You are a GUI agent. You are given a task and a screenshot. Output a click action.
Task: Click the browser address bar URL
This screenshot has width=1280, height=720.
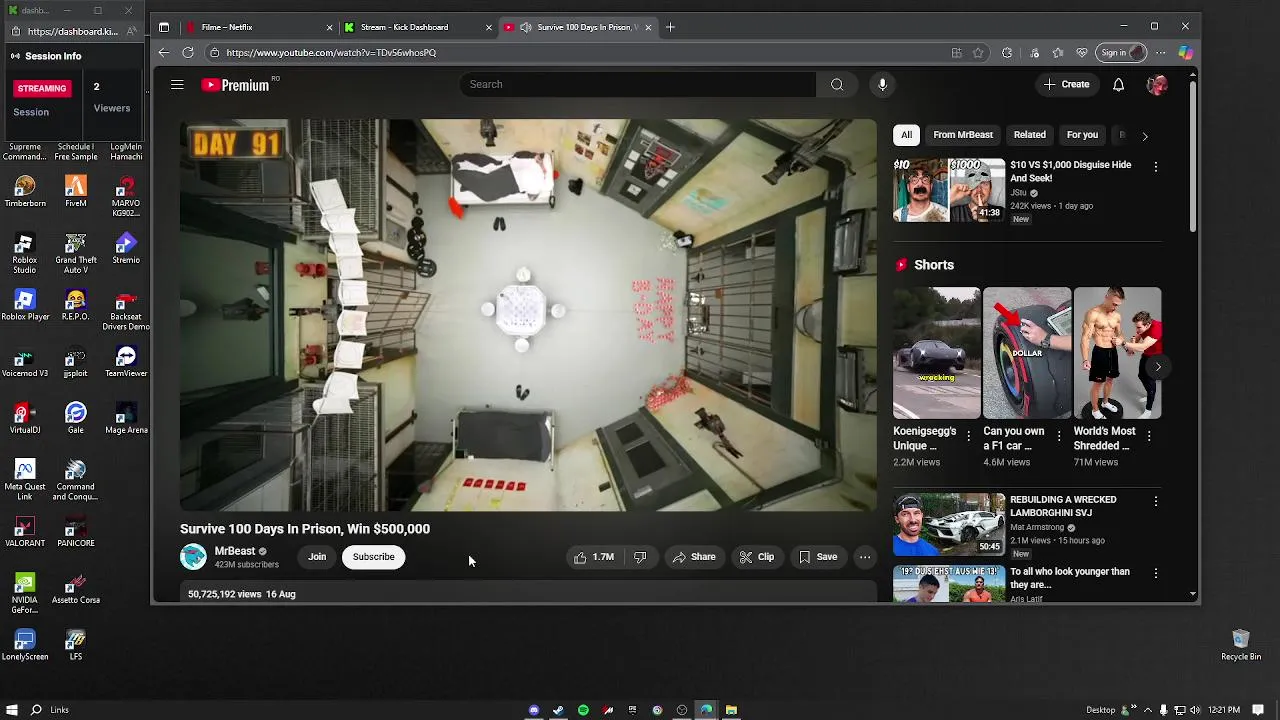pyautogui.click(x=331, y=53)
